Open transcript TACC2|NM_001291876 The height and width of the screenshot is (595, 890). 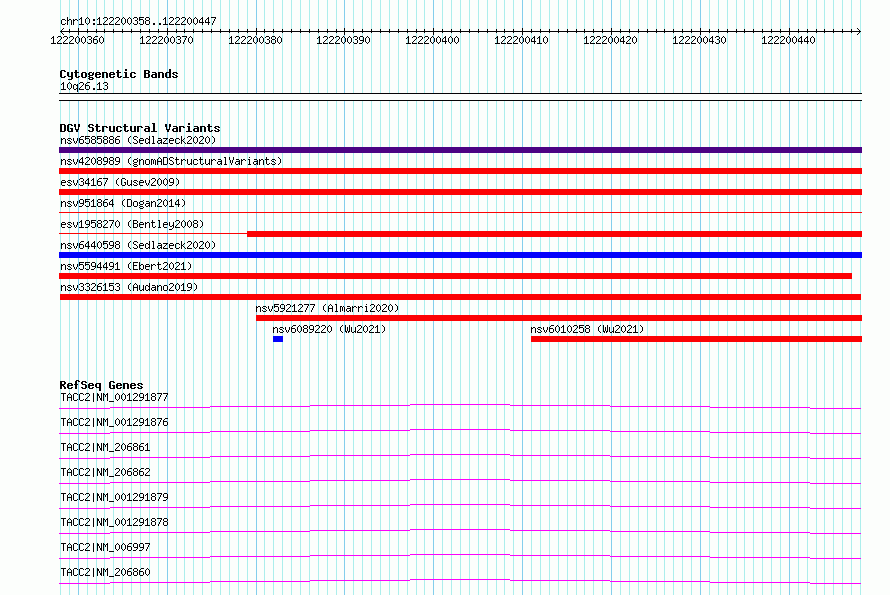[114, 422]
